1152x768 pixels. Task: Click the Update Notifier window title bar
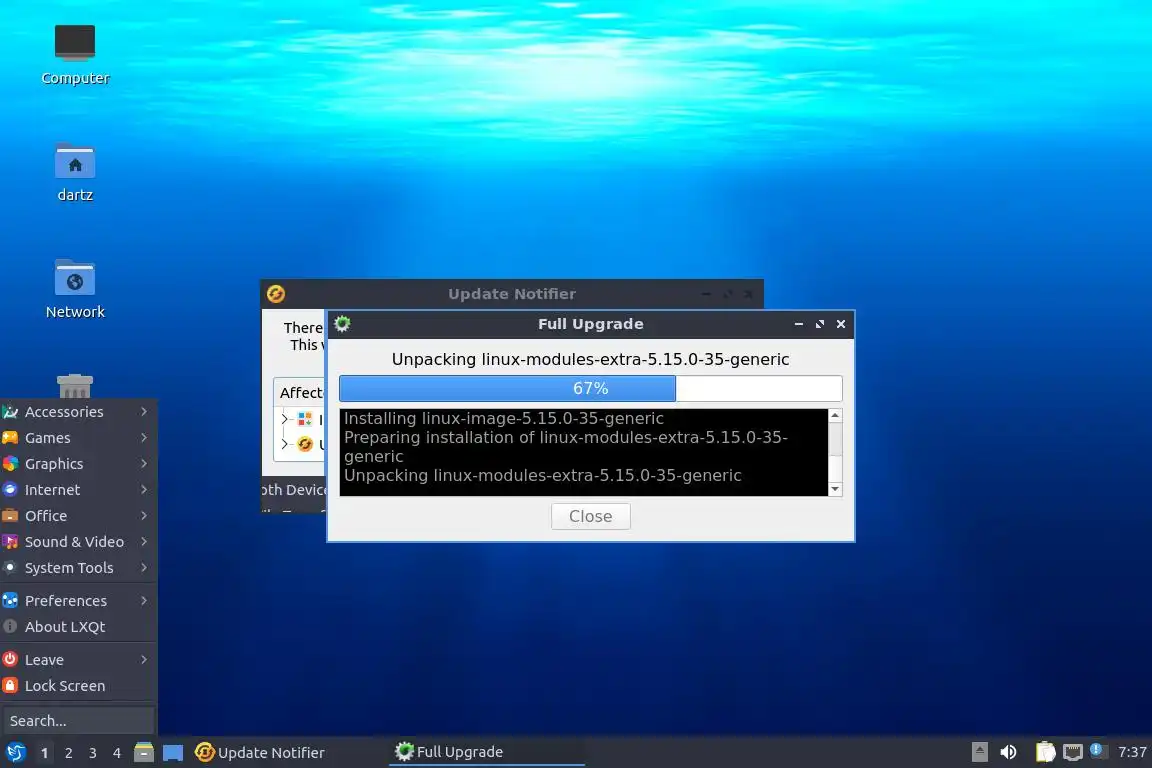[x=512, y=294]
